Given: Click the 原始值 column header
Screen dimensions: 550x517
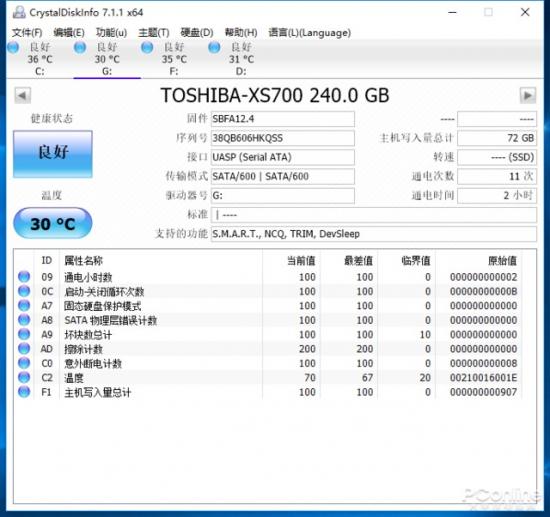Looking at the screenshot, I should [x=502, y=261].
